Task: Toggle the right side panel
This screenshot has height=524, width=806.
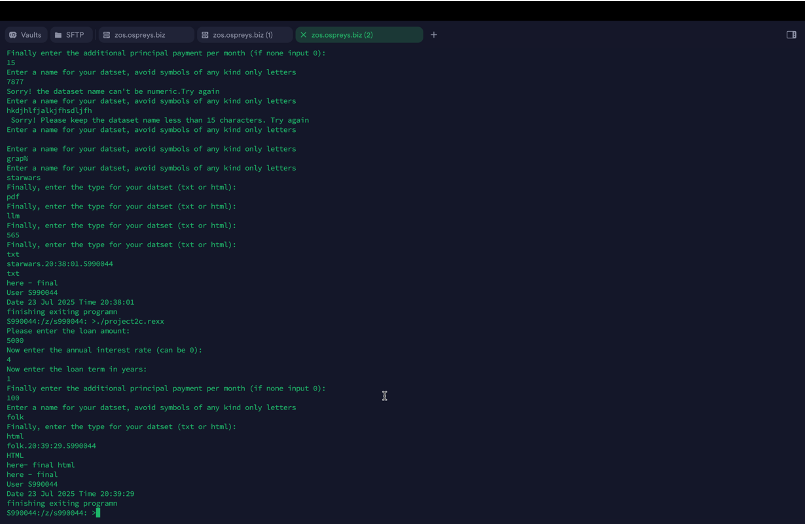Action: (x=792, y=35)
